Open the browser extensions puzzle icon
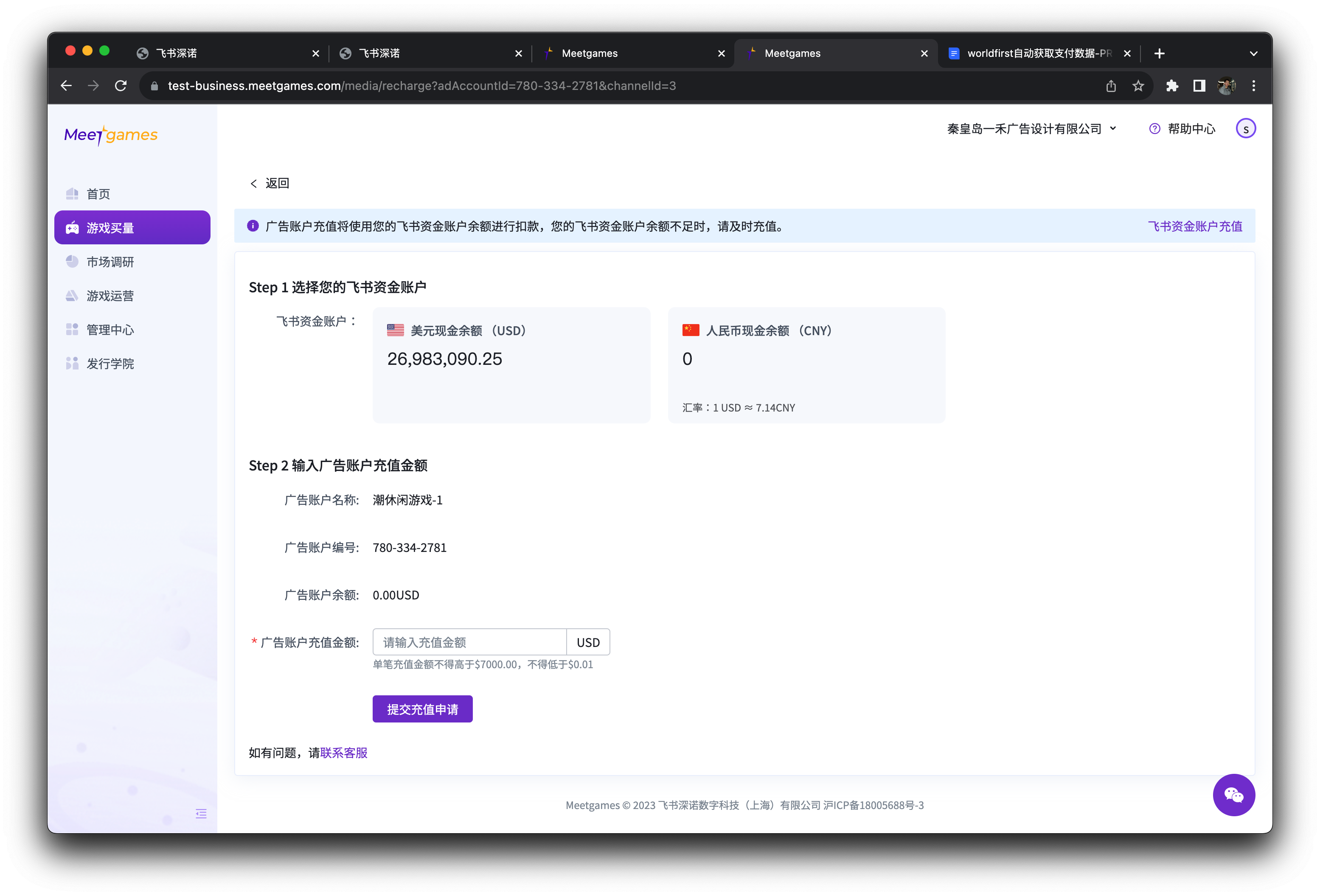Image resolution: width=1320 pixels, height=896 pixels. pyautogui.click(x=1172, y=86)
